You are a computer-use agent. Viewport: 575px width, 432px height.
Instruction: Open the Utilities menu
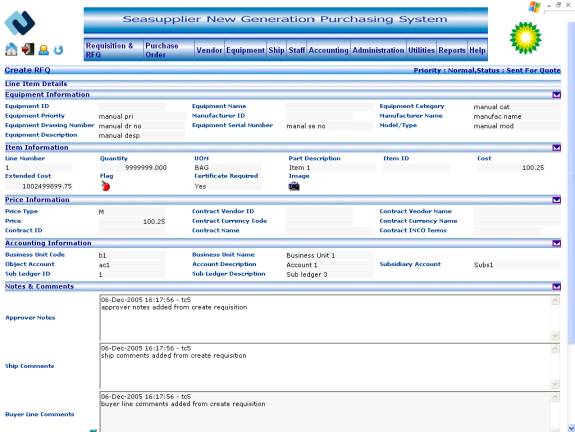click(x=421, y=50)
